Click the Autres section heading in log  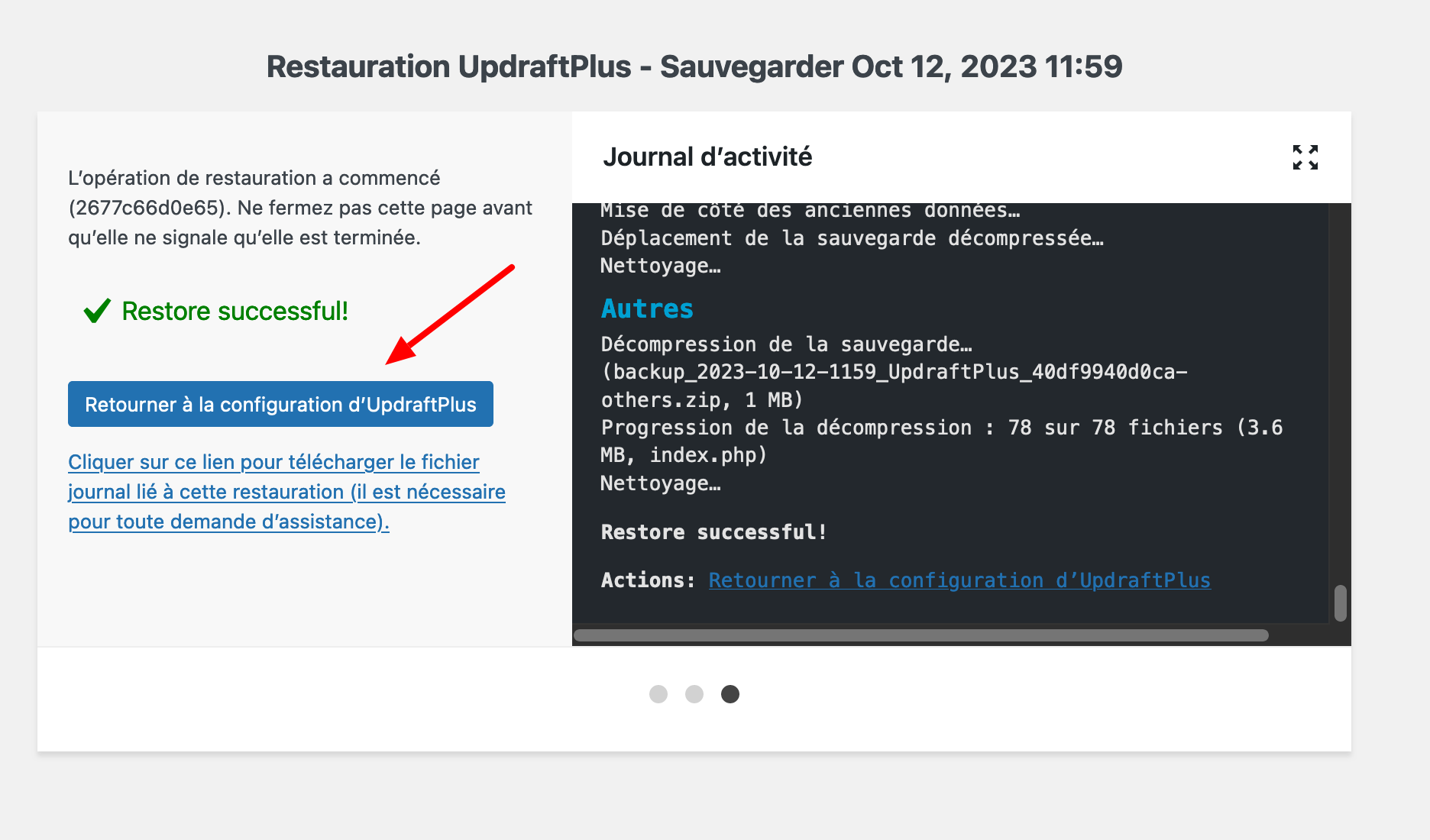646,309
